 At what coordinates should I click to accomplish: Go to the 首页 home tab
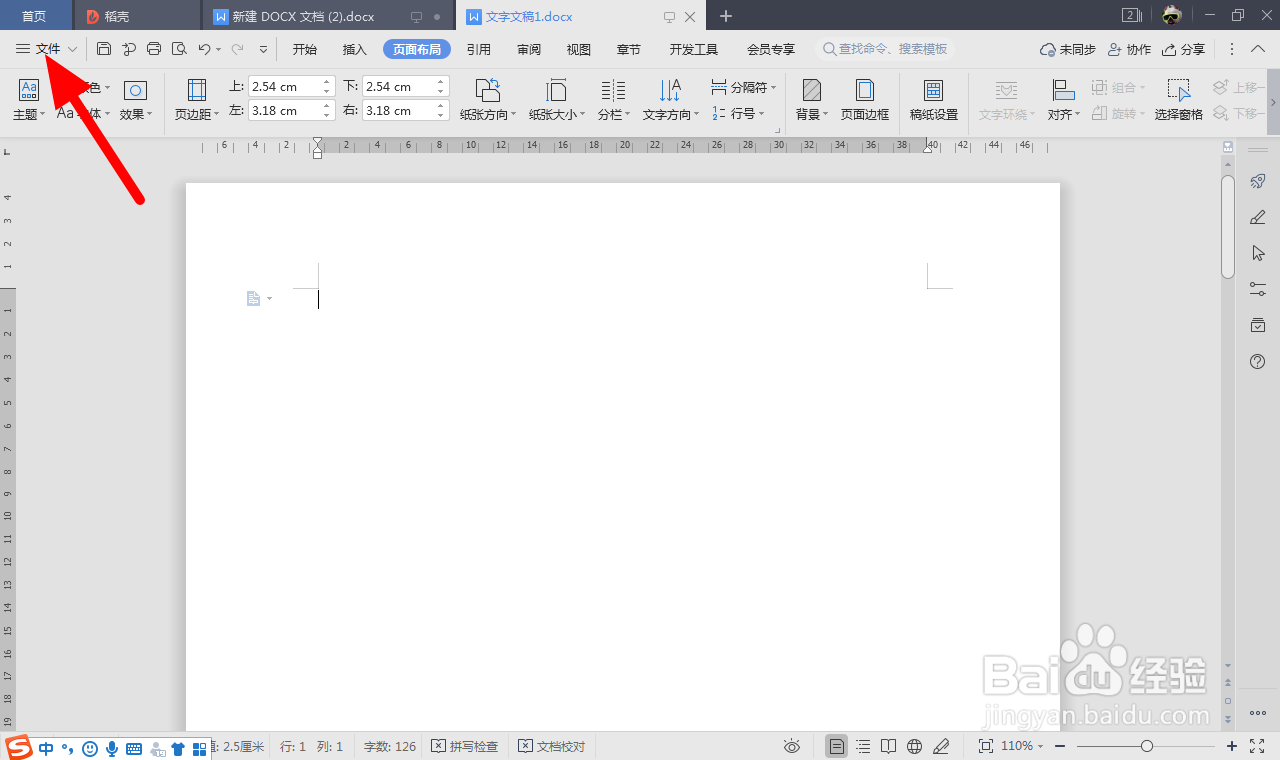(x=35, y=17)
